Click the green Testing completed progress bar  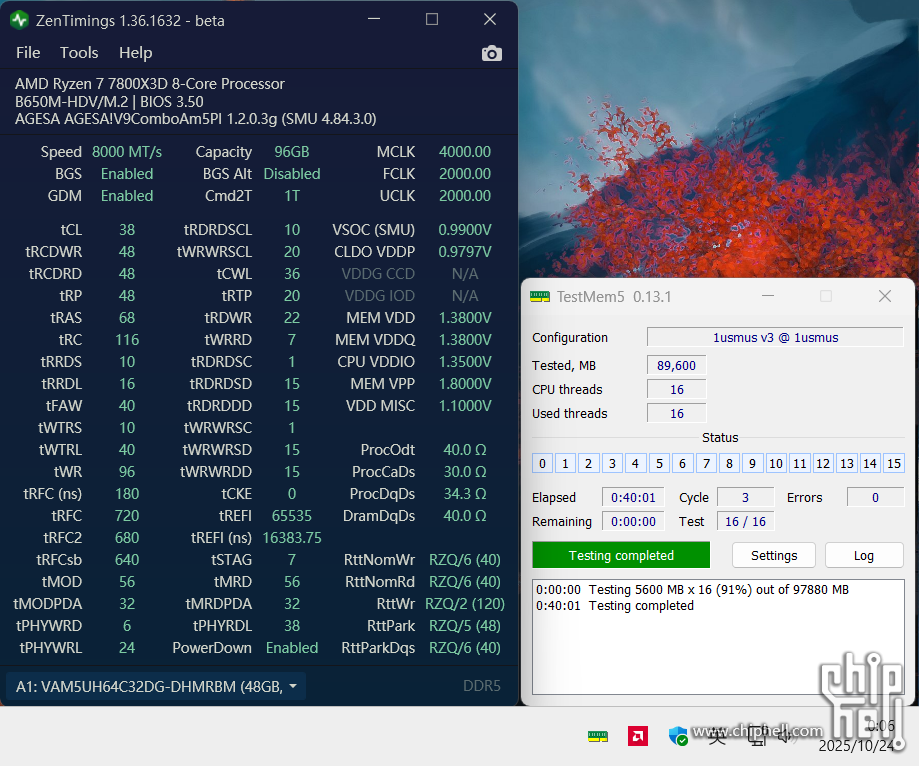[x=620, y=555]
